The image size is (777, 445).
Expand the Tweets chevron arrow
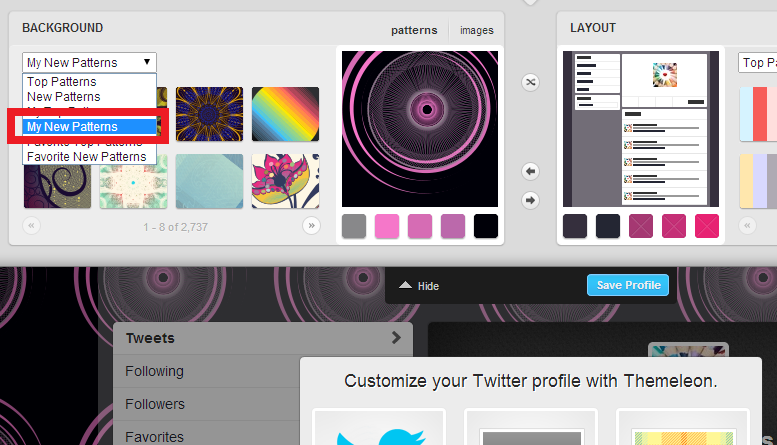click(396, 338)
